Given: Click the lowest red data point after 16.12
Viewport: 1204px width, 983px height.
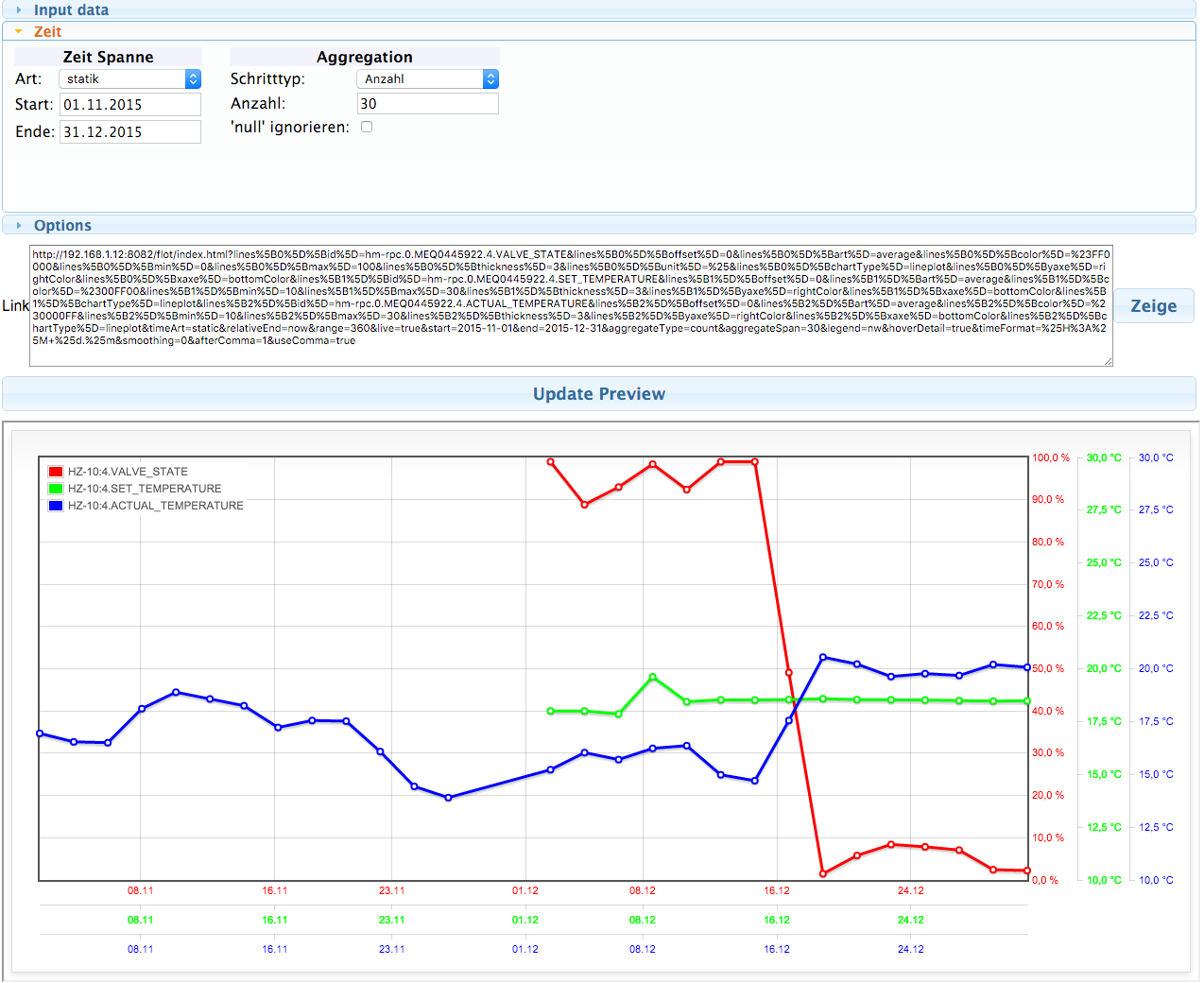Looking at the screenshot, I should (x=823, y=873).
